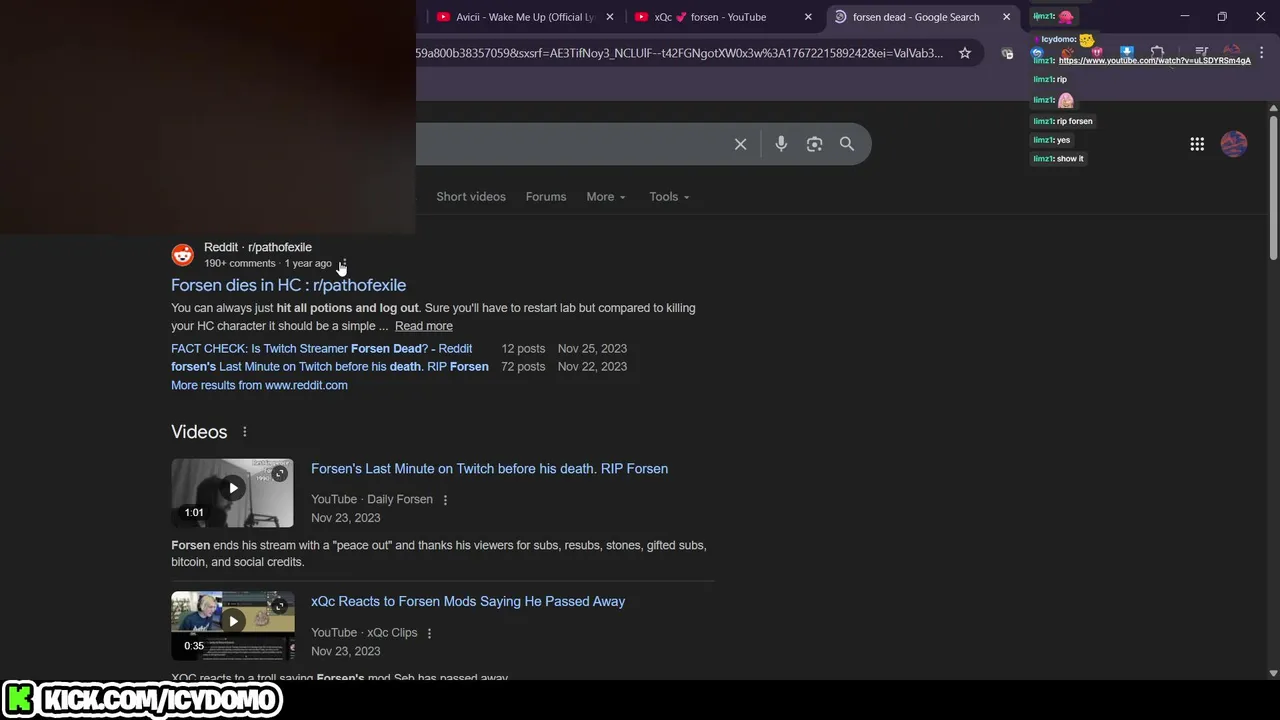Bookmark this page with the star icon
The height and width of the screenshot is (720, 1280).
pyautogui.click(x=965, y=53)
